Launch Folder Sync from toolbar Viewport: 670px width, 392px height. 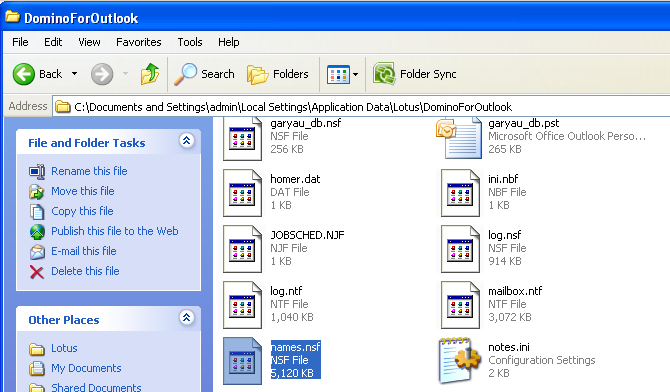(x=414, y=74)
